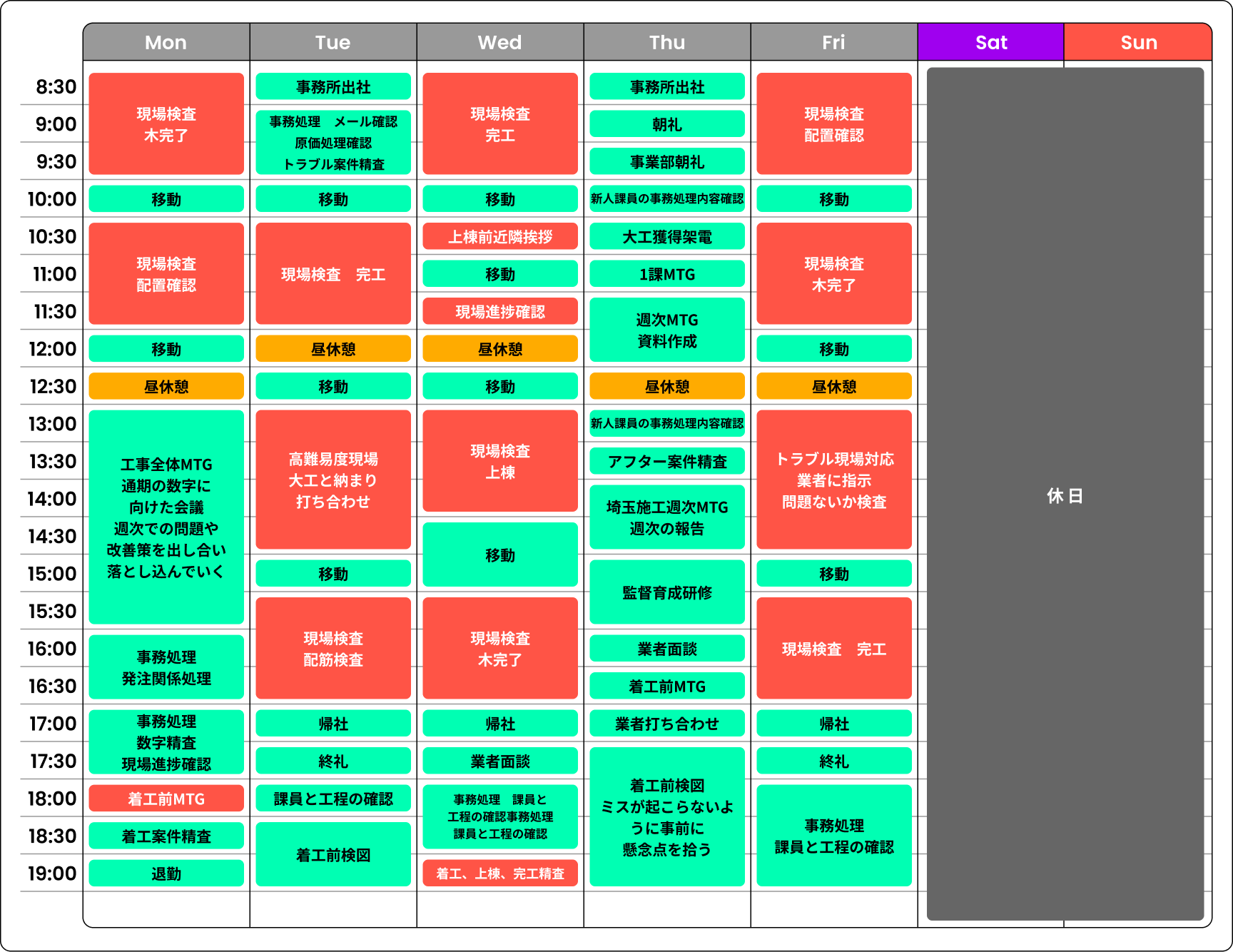1233x952 pixels.
Task: Open Tuesday's 着工前検図 event
Action: pyautogui.click(x=333, y=854)
